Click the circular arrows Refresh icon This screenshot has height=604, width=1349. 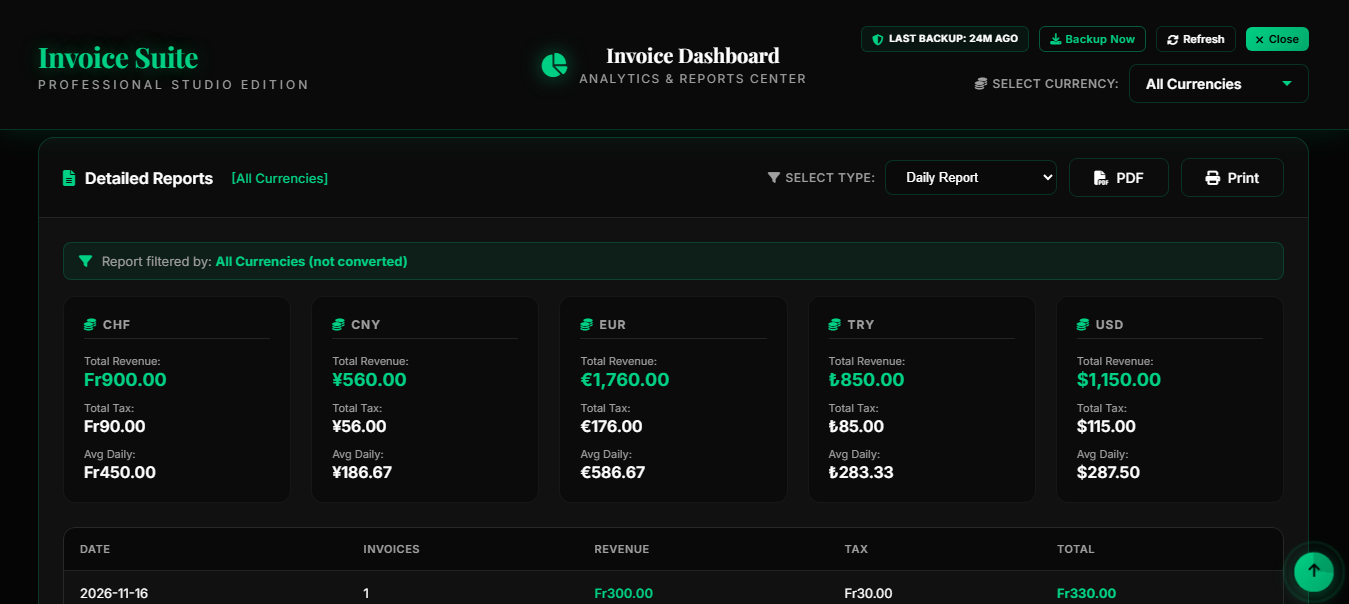click(1173, 39)
